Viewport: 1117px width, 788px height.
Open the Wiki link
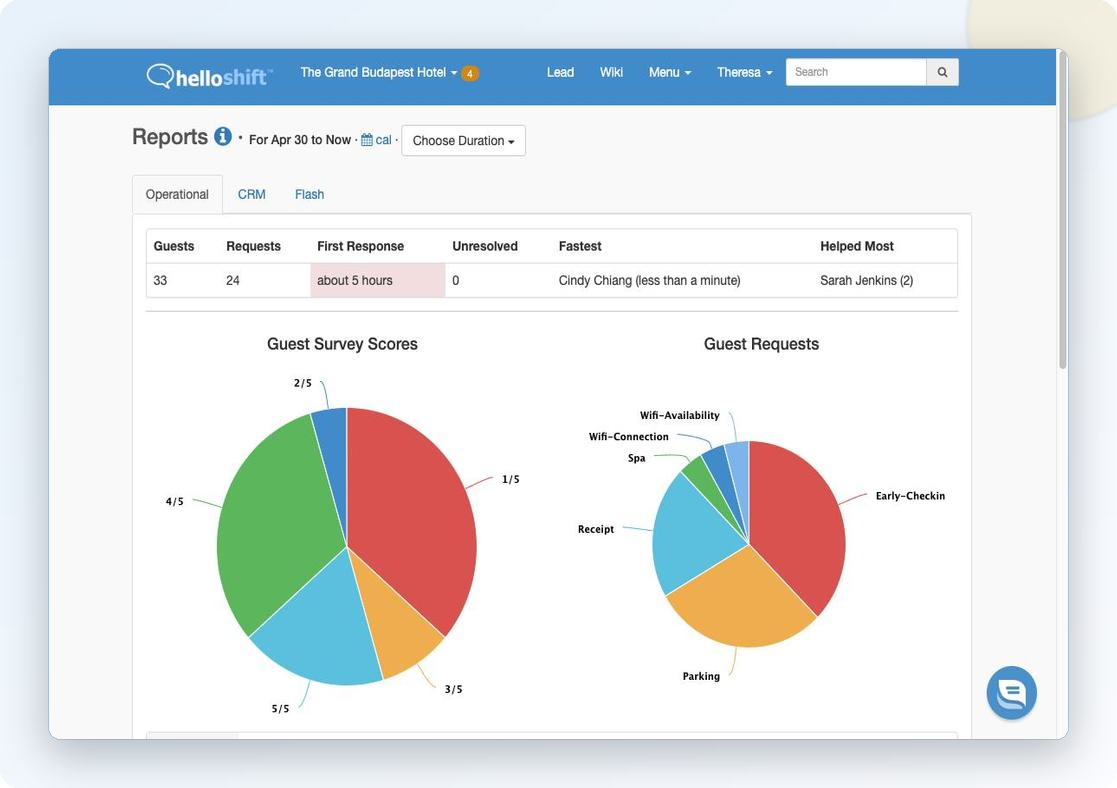[611, 72]
